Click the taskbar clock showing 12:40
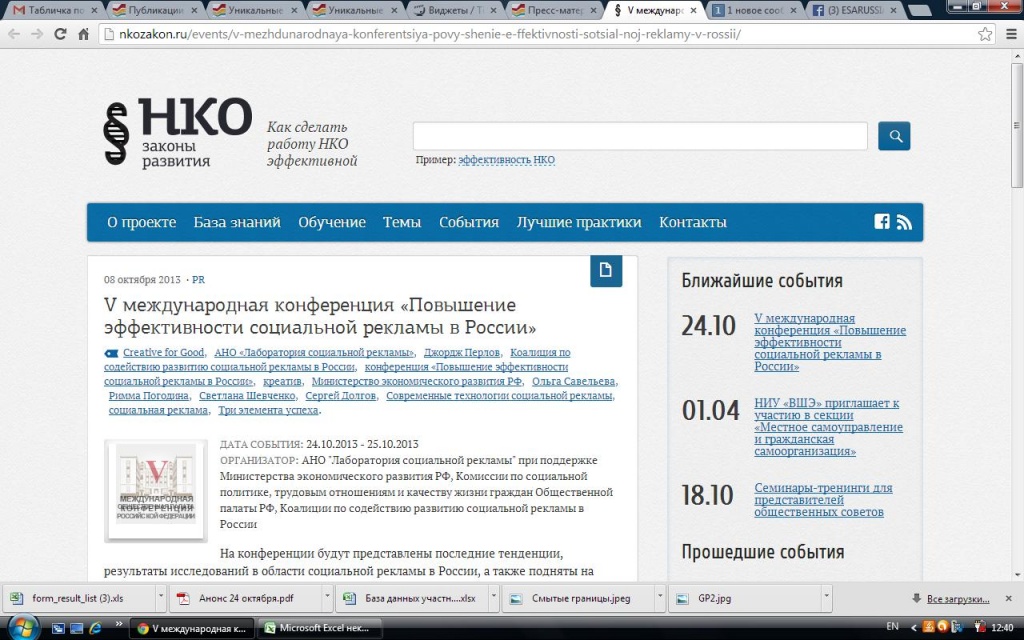The width and height of the screenshot is (1024, 640). tap(1002, 628)
